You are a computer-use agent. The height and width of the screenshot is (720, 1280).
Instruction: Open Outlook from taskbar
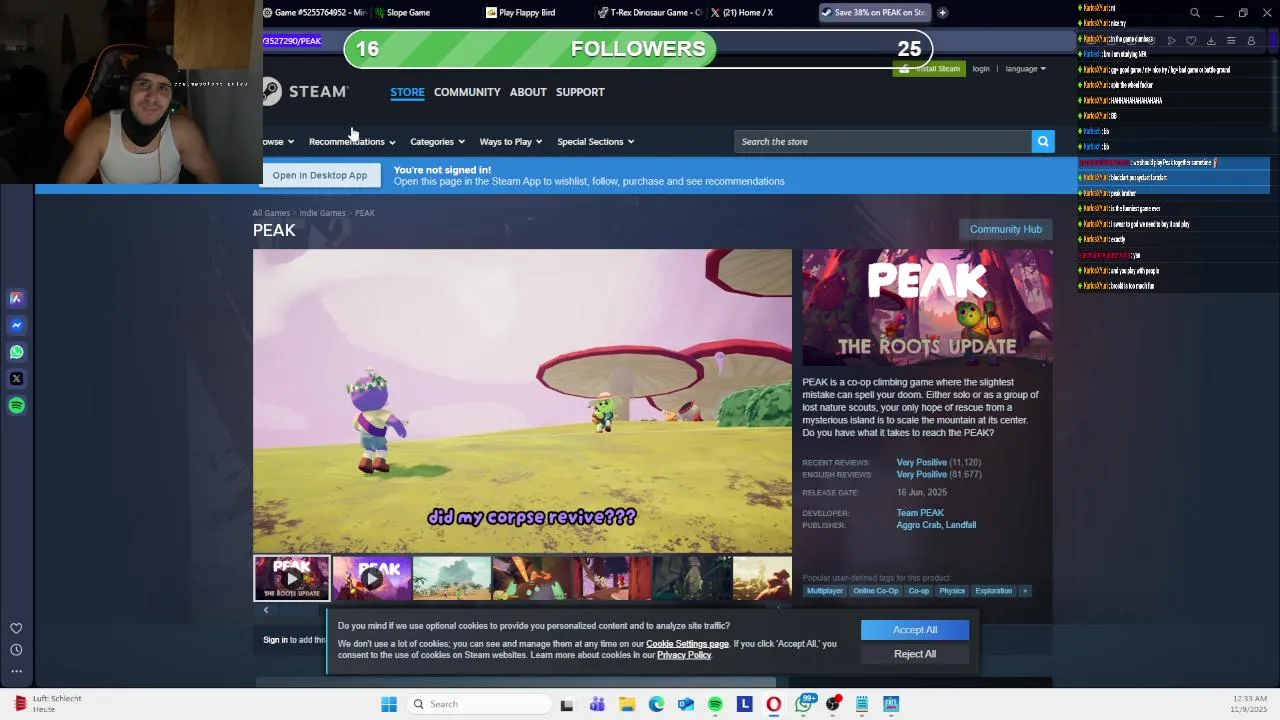point(686,704)
